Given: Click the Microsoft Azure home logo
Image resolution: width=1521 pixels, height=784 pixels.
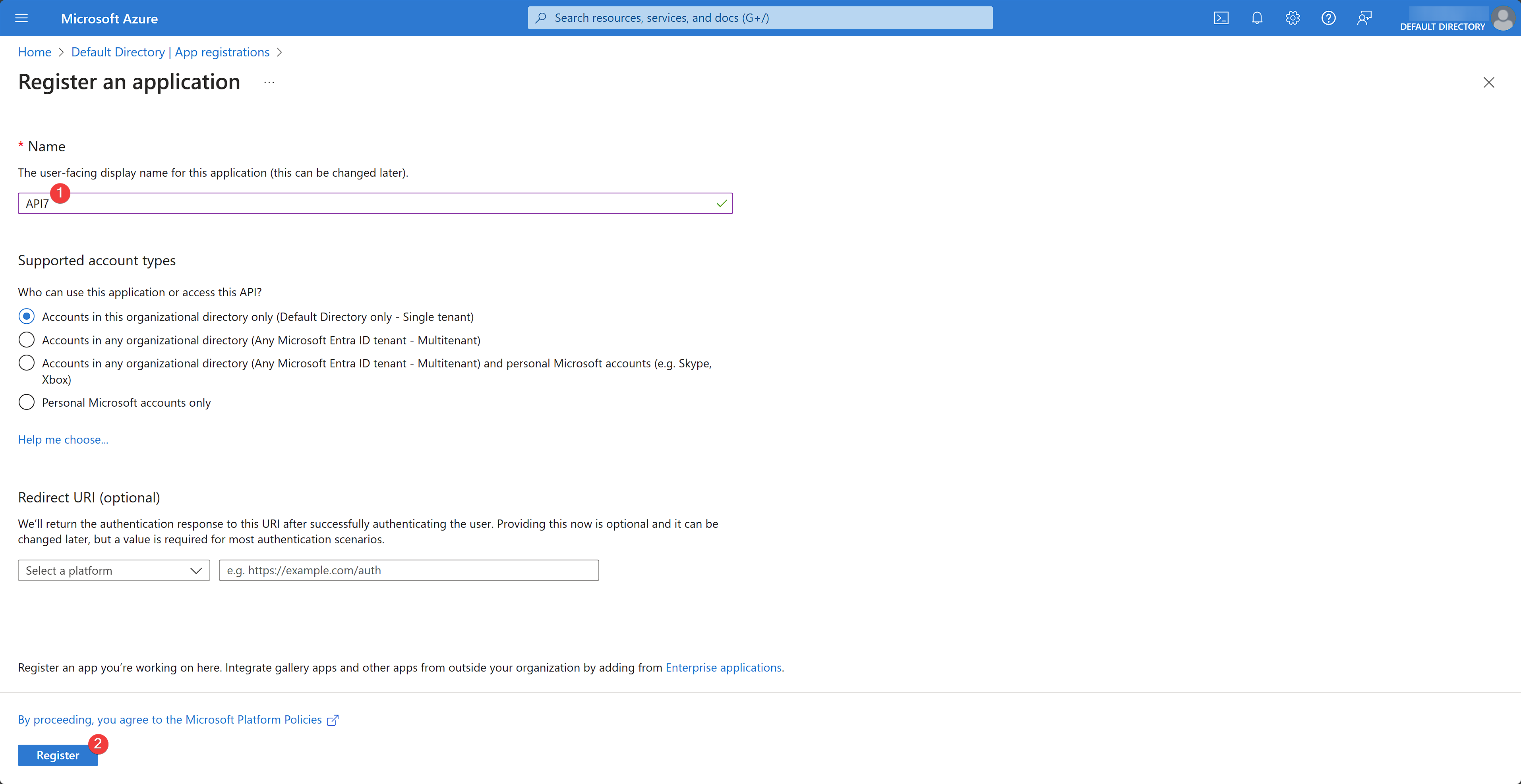Looking at the screenshot, I should pos(109,18).
